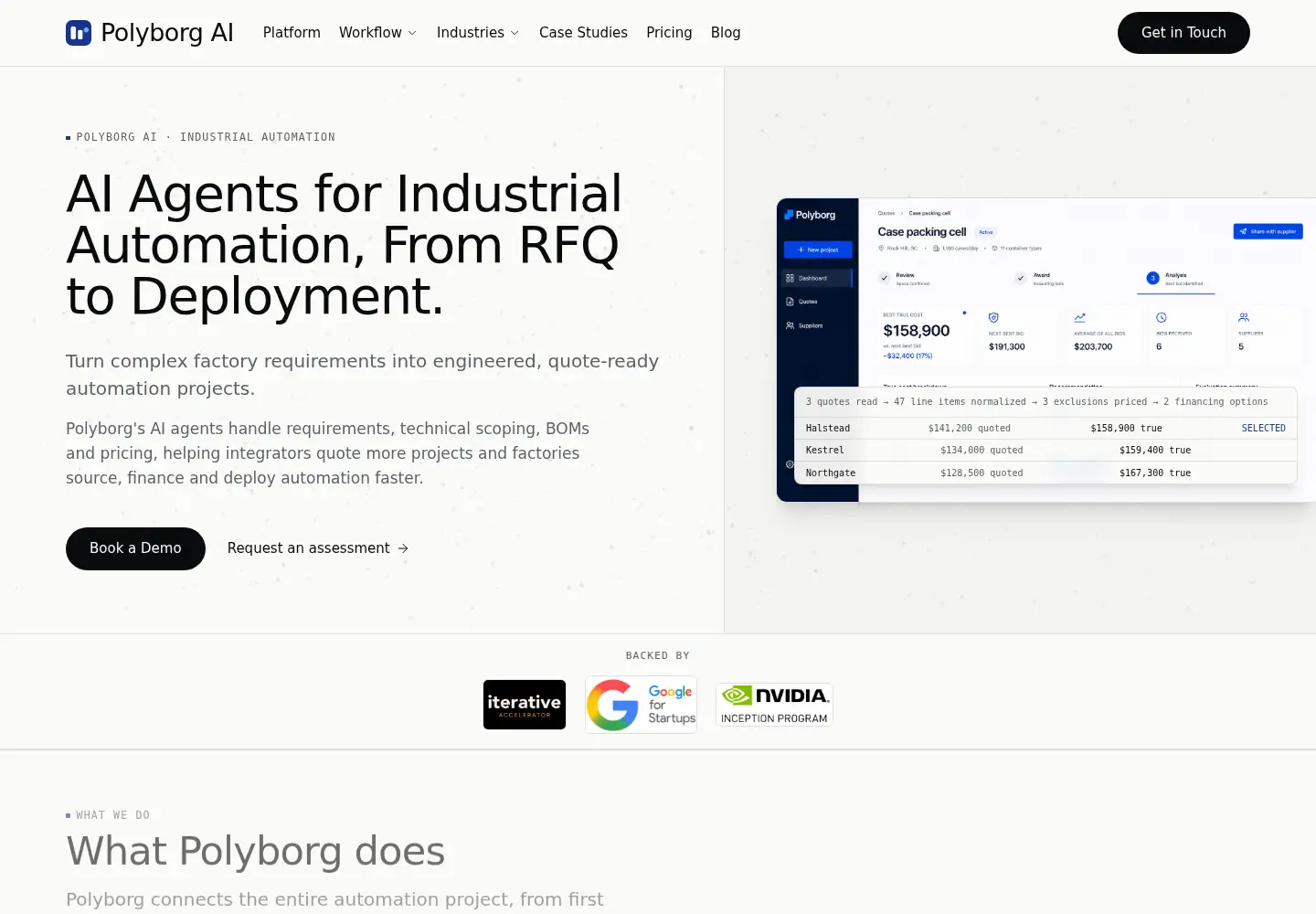The image size is (1316, 914).
Task: Expand the Workflow dropdown
Action: pyautogui.click(x=377, y=33)
